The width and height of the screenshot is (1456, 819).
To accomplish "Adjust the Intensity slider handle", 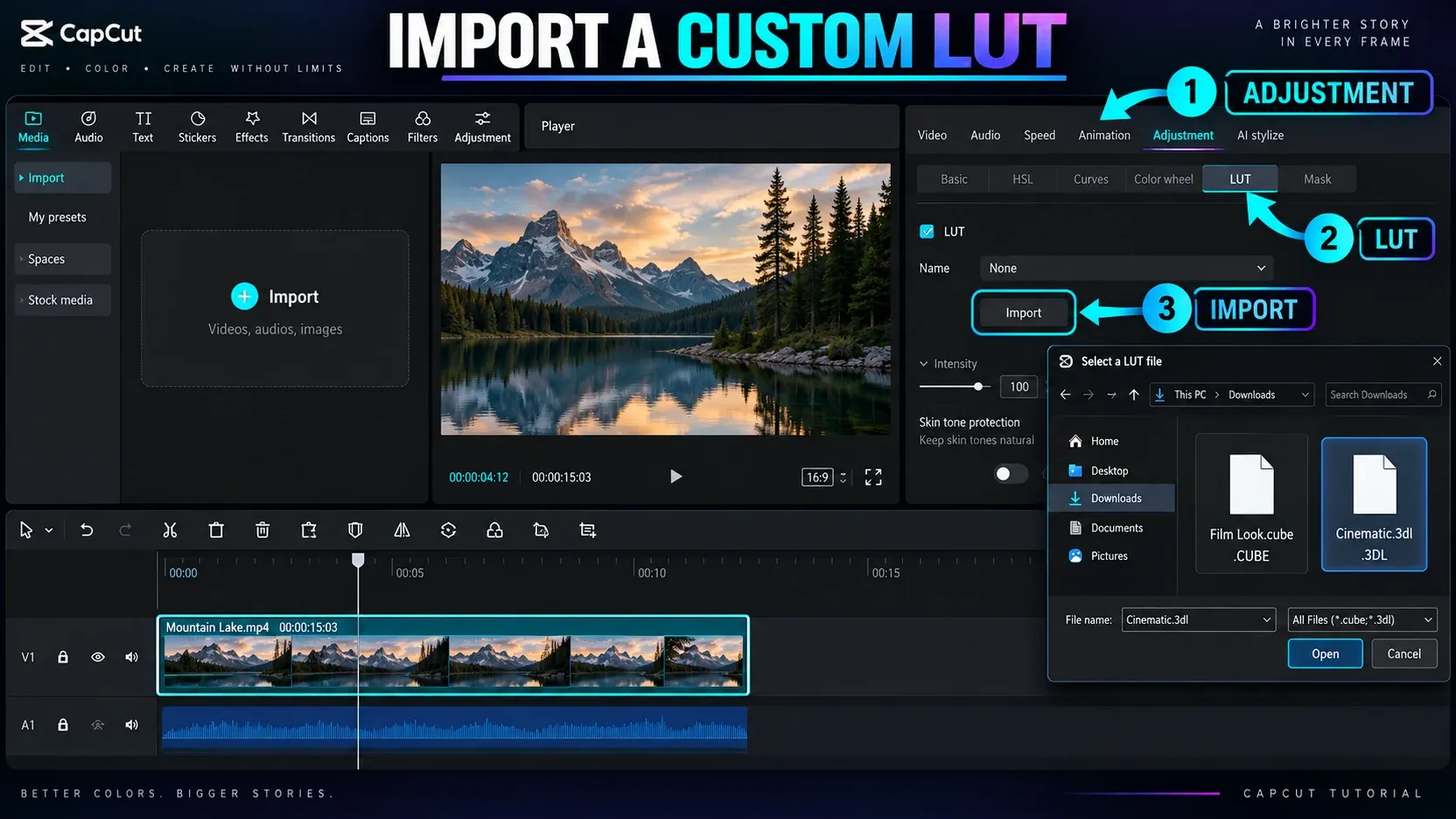I will click(x=978, y=386).
